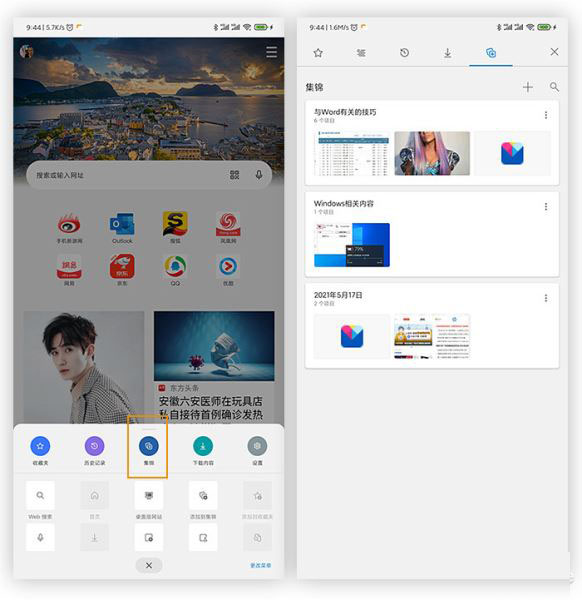The height and width of the screenshot is (600, 582).
Task: Expand options for 与Word有关的技巧 collection
Action: 546,115
